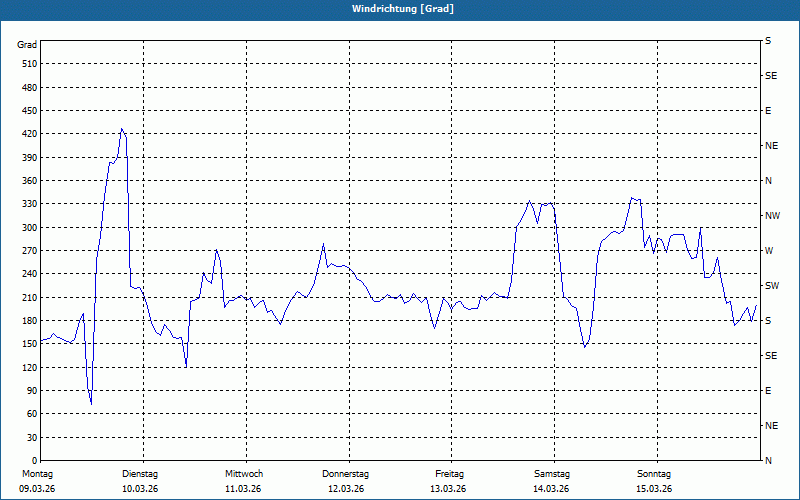
Task: Click the date 12.03.26 on the x-axis
Action: [346, 489]
